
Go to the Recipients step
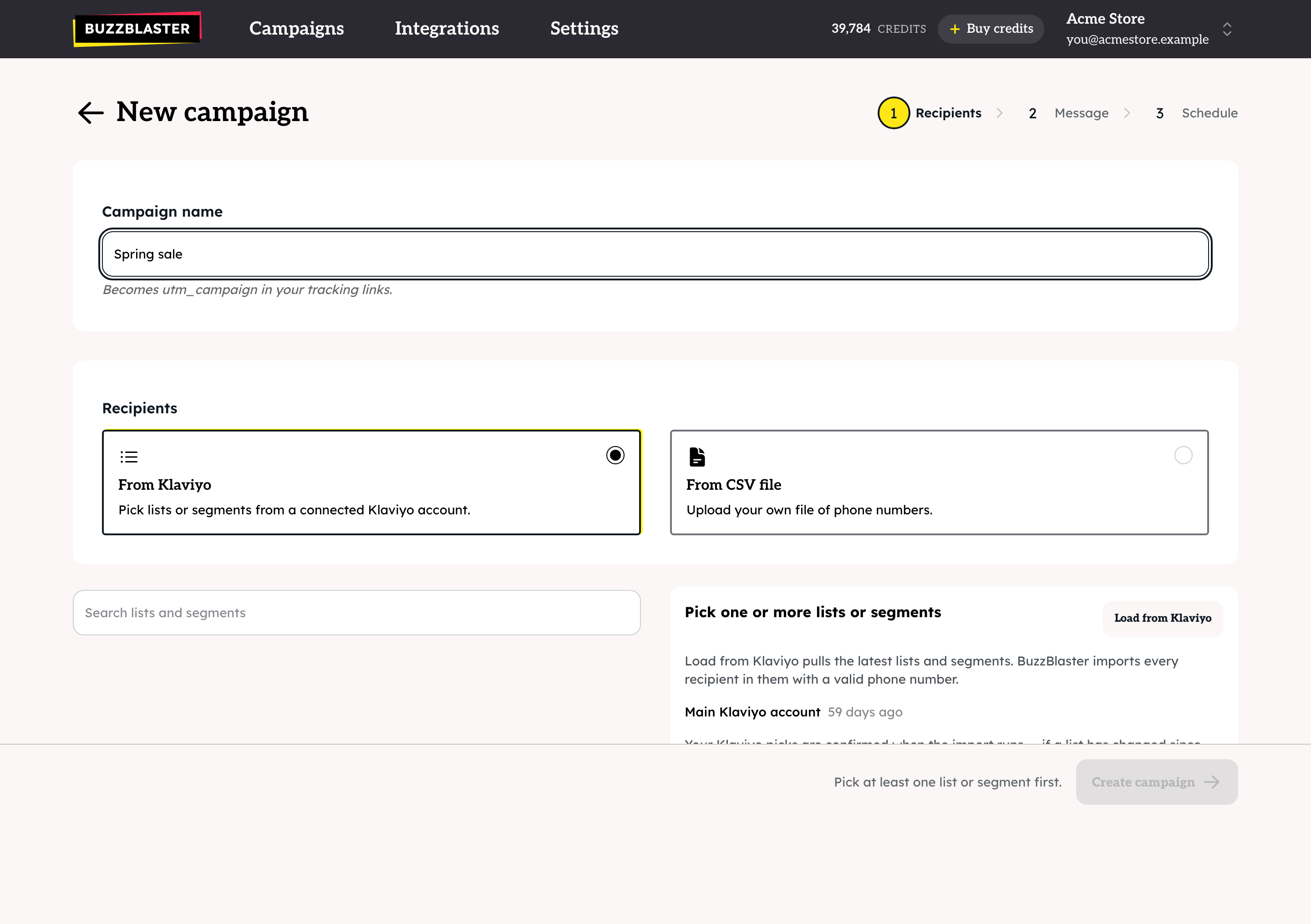948,113
